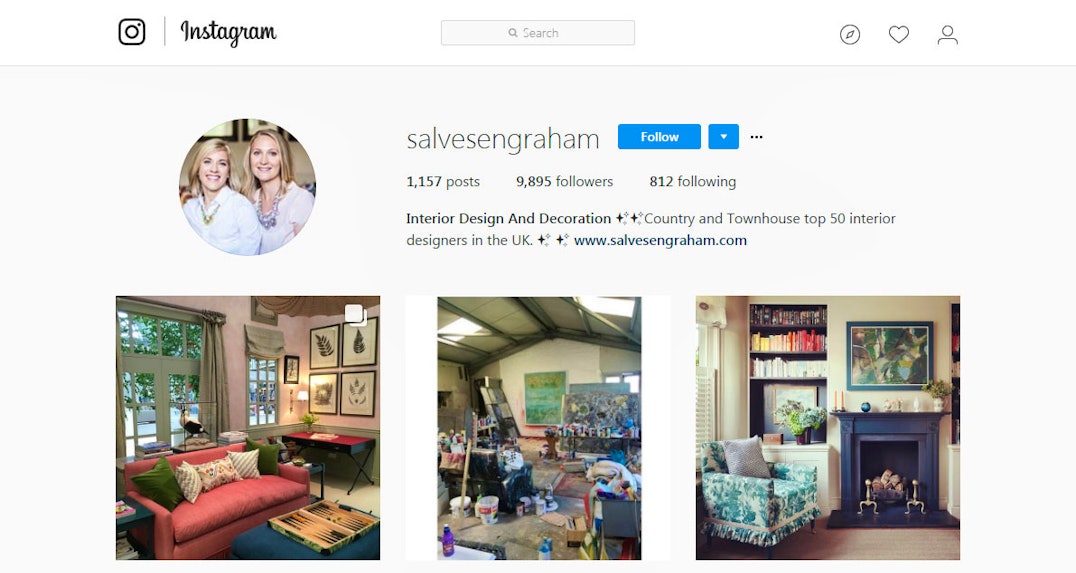
Task: Click the 1,157 posts count
Action: click(x=443, y=182)
